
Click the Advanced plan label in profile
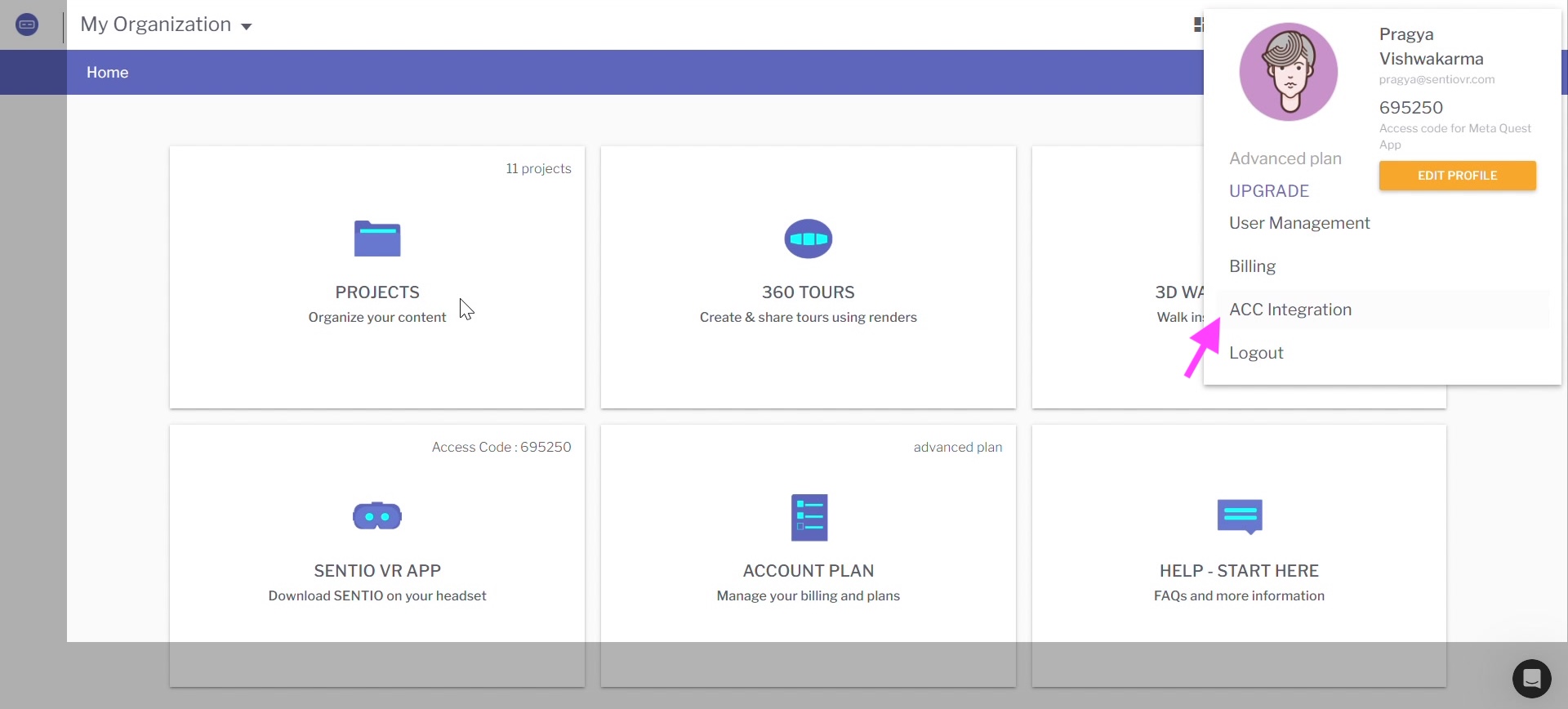tap(1285, 158)
